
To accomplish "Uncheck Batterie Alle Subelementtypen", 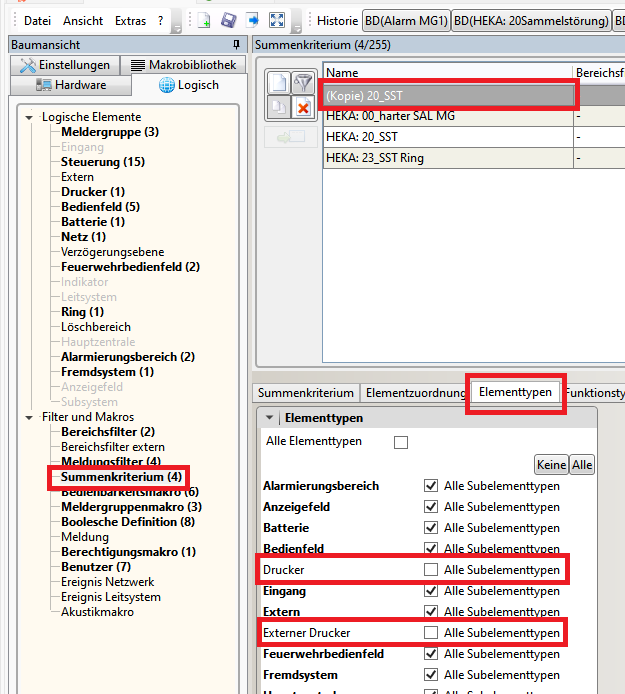I will [x=431, y=528].
